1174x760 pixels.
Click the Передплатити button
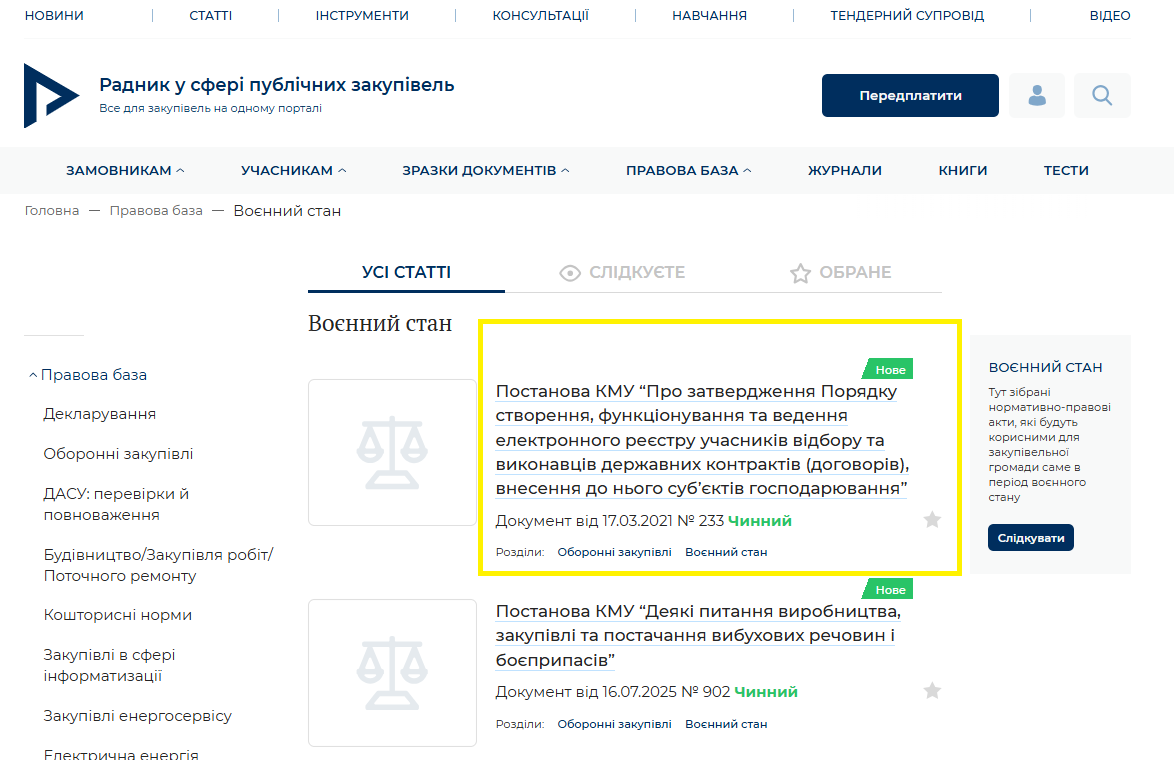click(910, 95)
